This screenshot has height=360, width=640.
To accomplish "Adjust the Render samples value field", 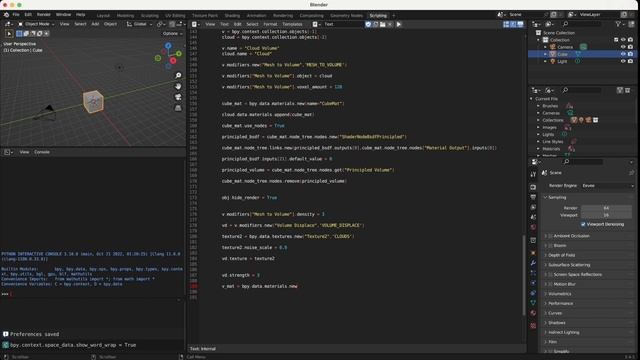I will [x=607, y=208].
